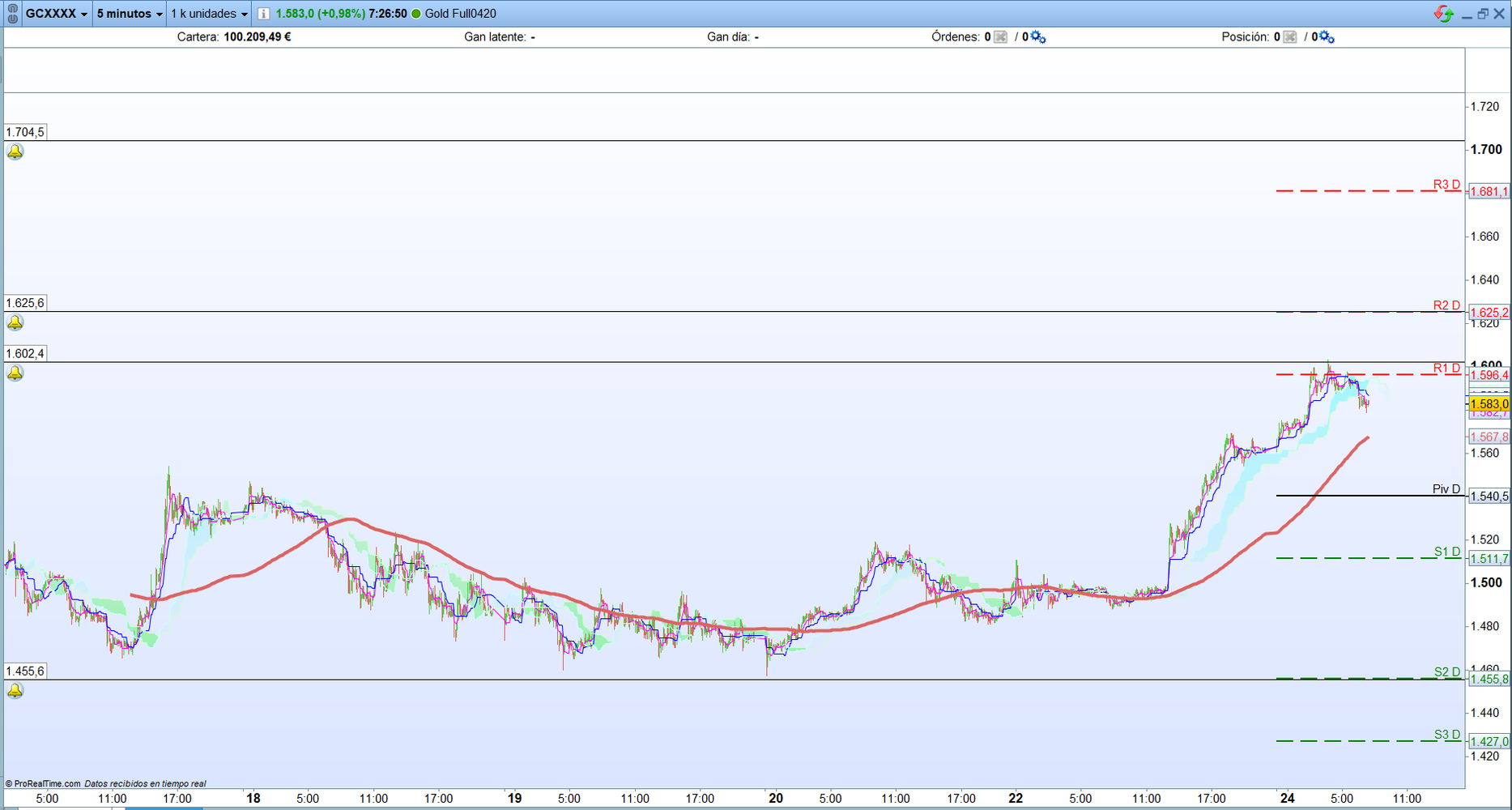Restore the chart window size
The height and width of the screenshot is (810, 1512).
pyautogui.click(x=1483, y=14)
